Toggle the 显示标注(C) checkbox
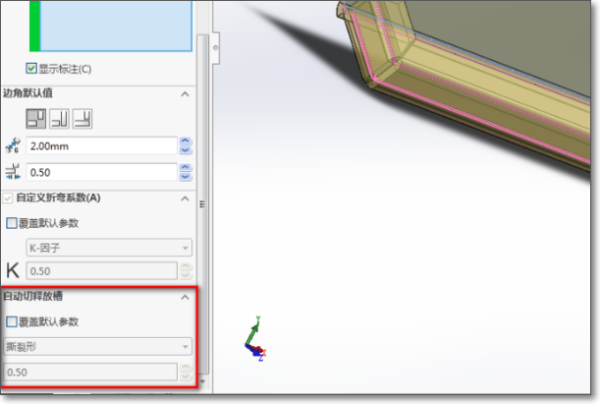600x404 pixels. (x=31, y=68)
